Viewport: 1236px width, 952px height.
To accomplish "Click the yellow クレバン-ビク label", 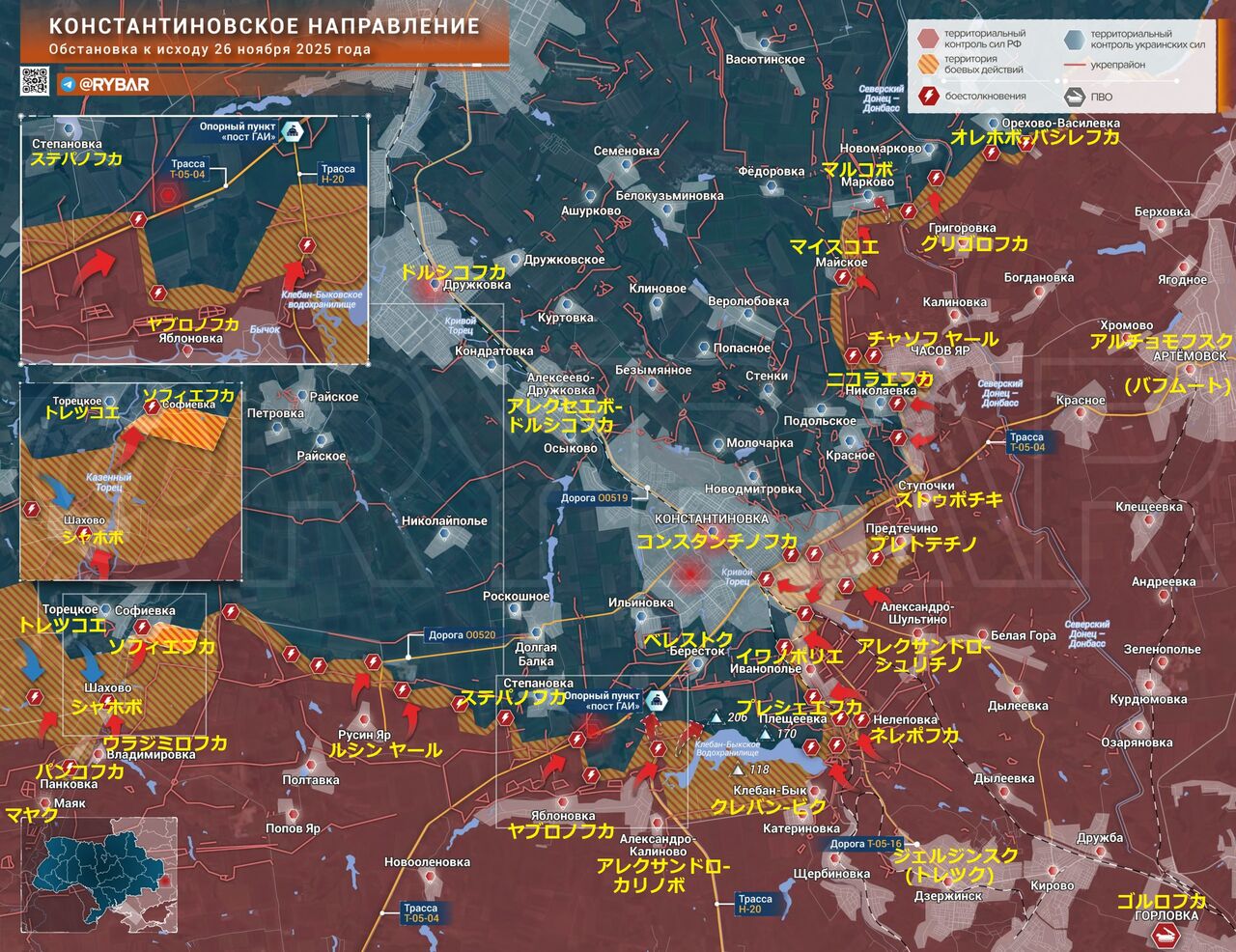I will 769,806.
